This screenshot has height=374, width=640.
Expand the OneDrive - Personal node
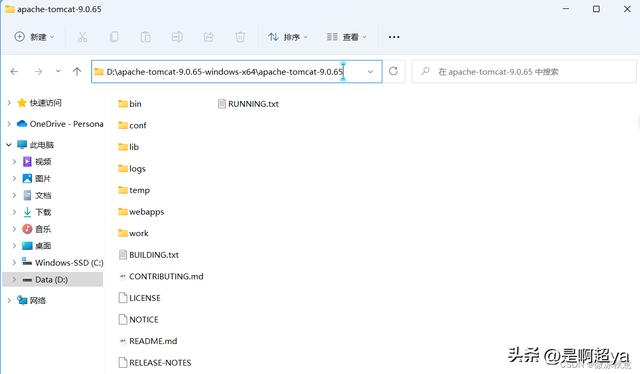tap(9, 123)
